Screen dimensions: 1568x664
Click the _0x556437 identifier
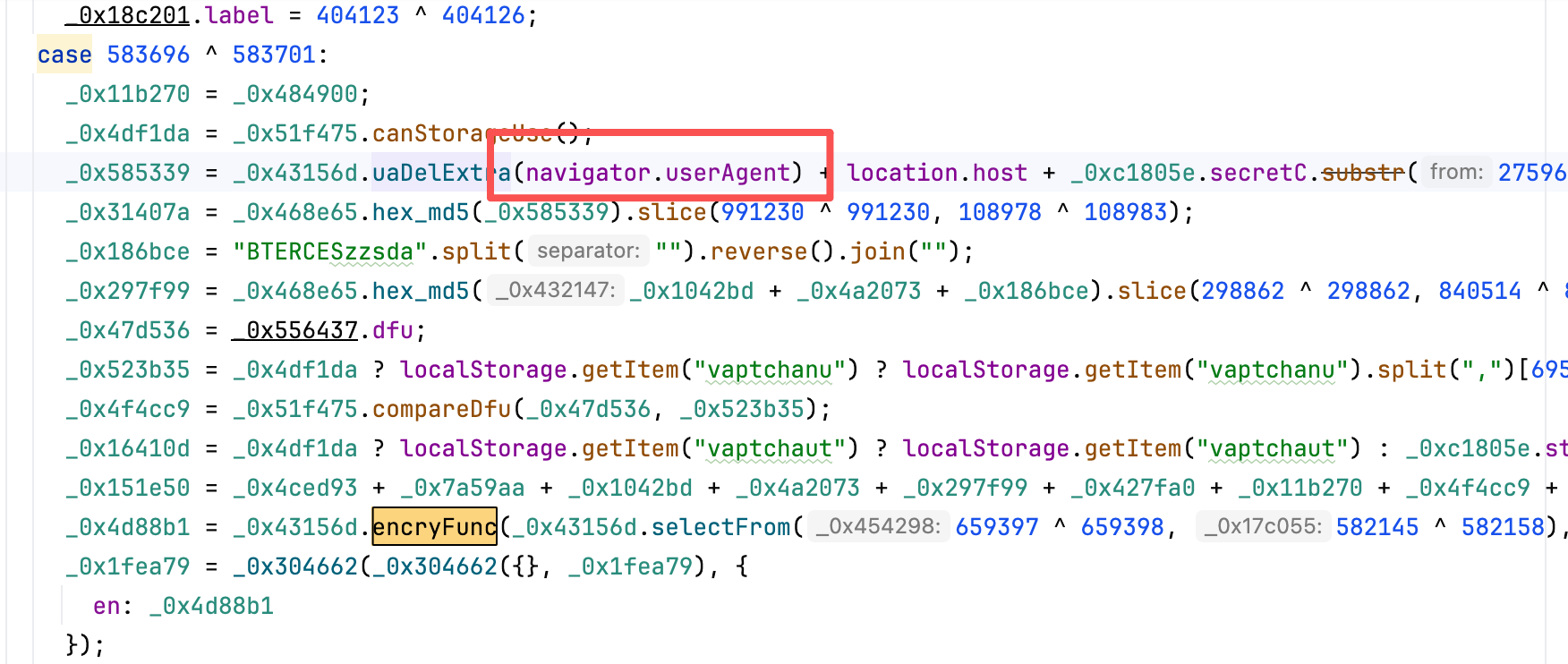pyautogui.click(x=295, y=330)
